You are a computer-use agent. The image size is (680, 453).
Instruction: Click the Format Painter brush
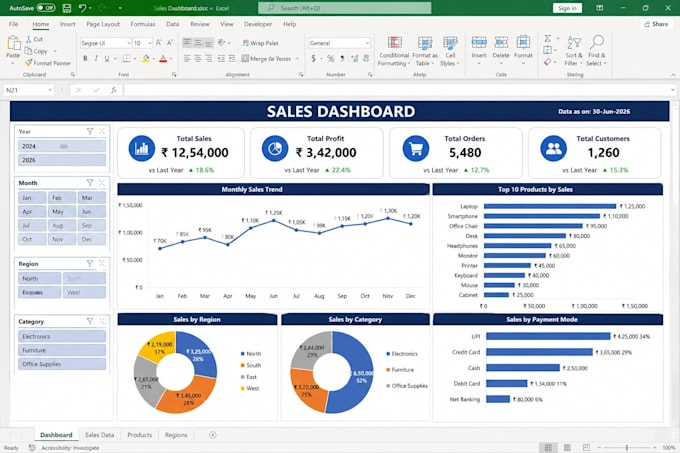29,63
